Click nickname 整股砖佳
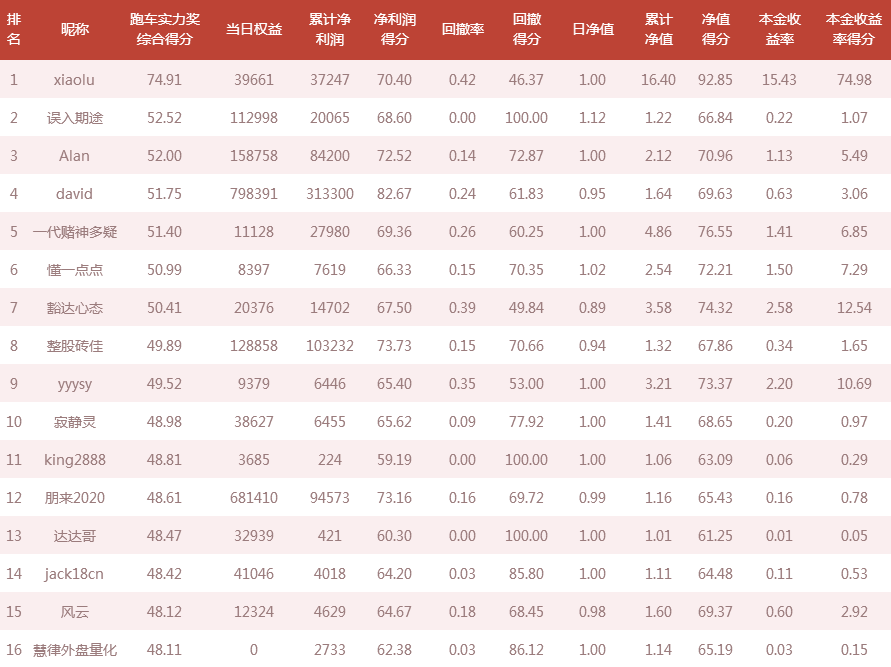This screenshot has width=891, height=667. coord(74,346)
